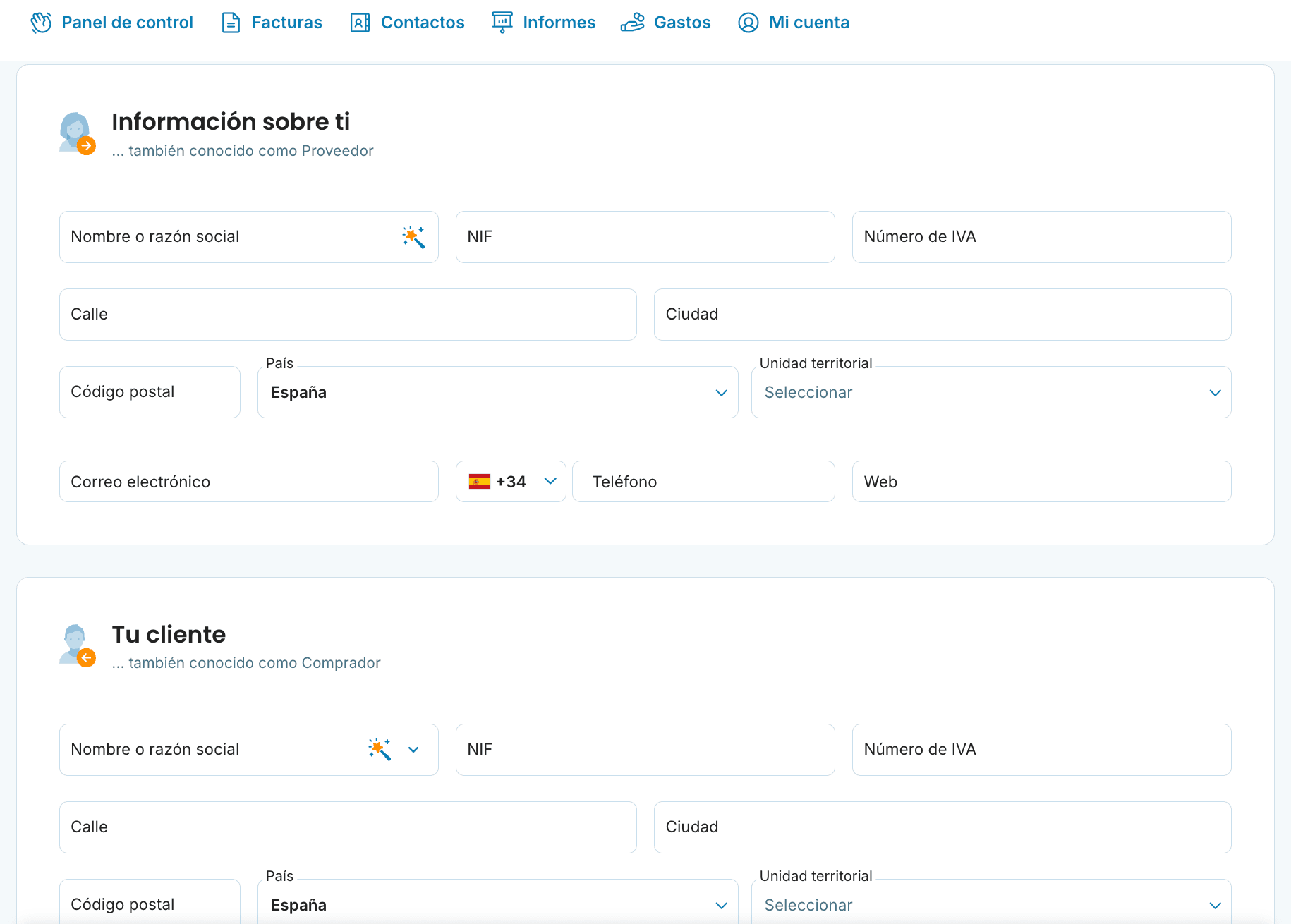Go to the Gastos section
The height and width of the screenshot is (924, 1291).
665,23
